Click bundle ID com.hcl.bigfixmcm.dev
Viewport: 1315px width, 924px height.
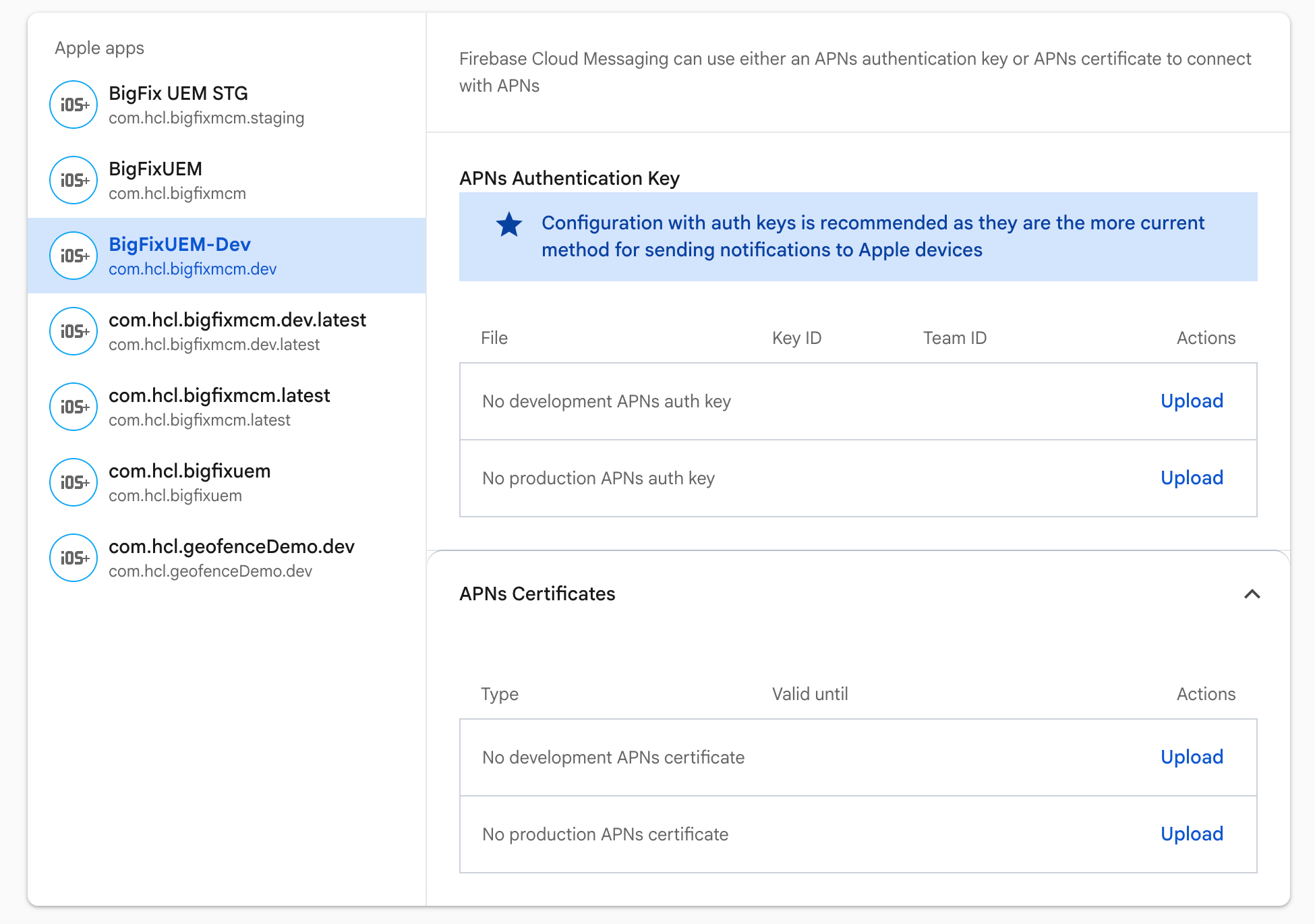pos(193,269)
